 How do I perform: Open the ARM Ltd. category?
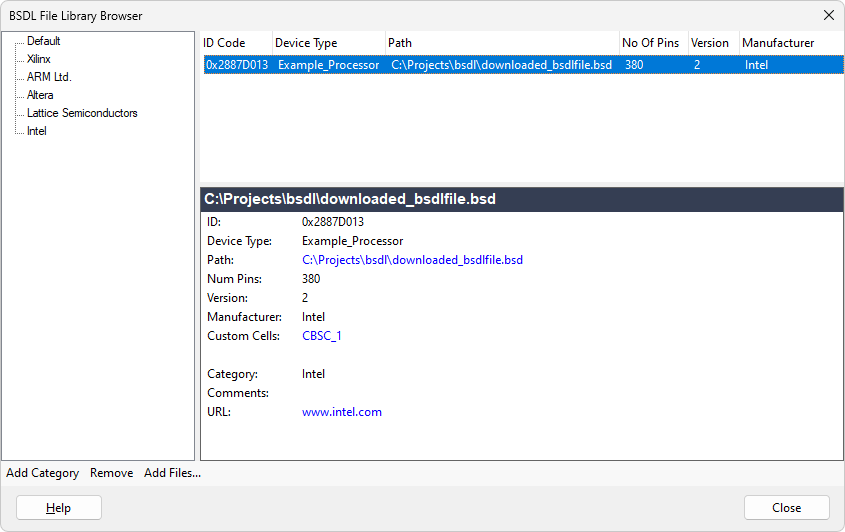click(49, 77)
